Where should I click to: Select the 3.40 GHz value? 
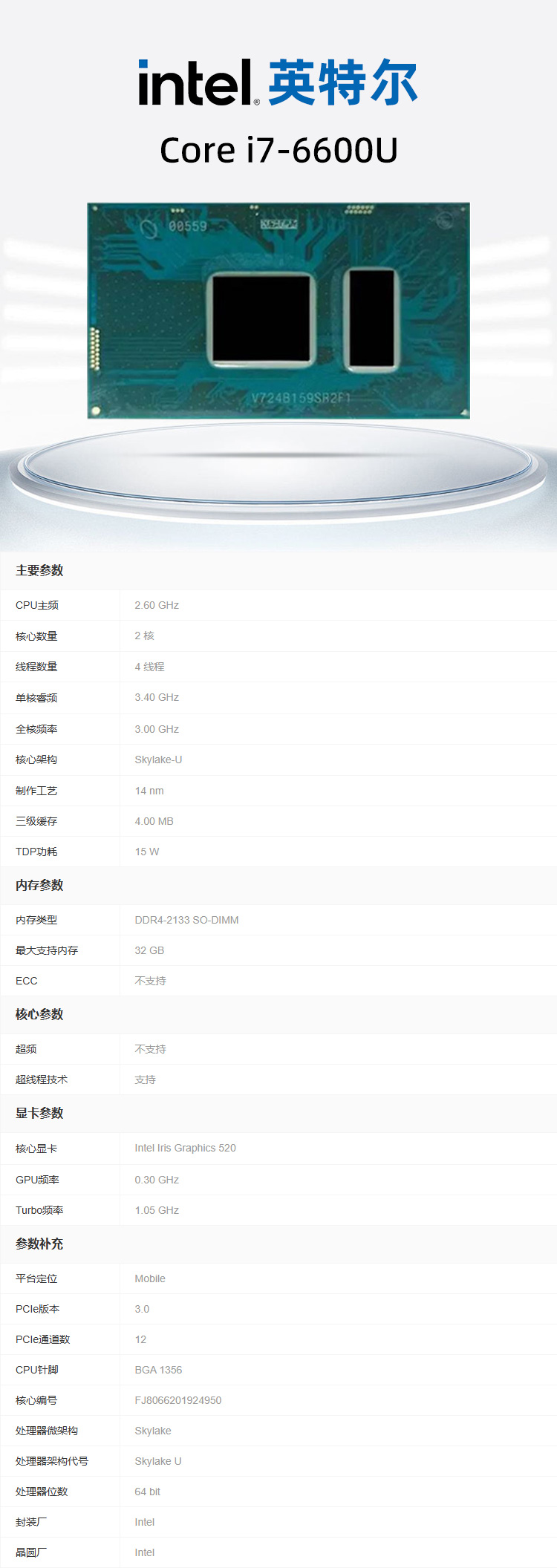(157, 697)
